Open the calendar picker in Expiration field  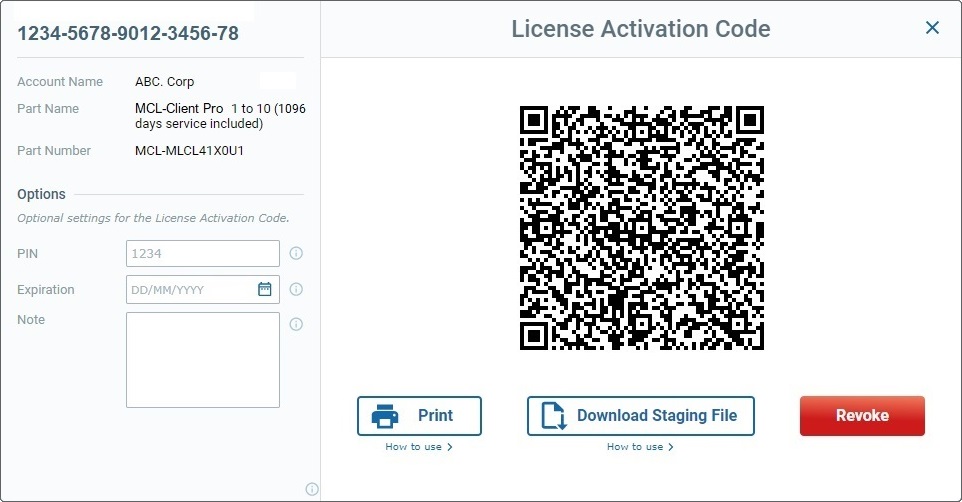(x=264, y=289)
